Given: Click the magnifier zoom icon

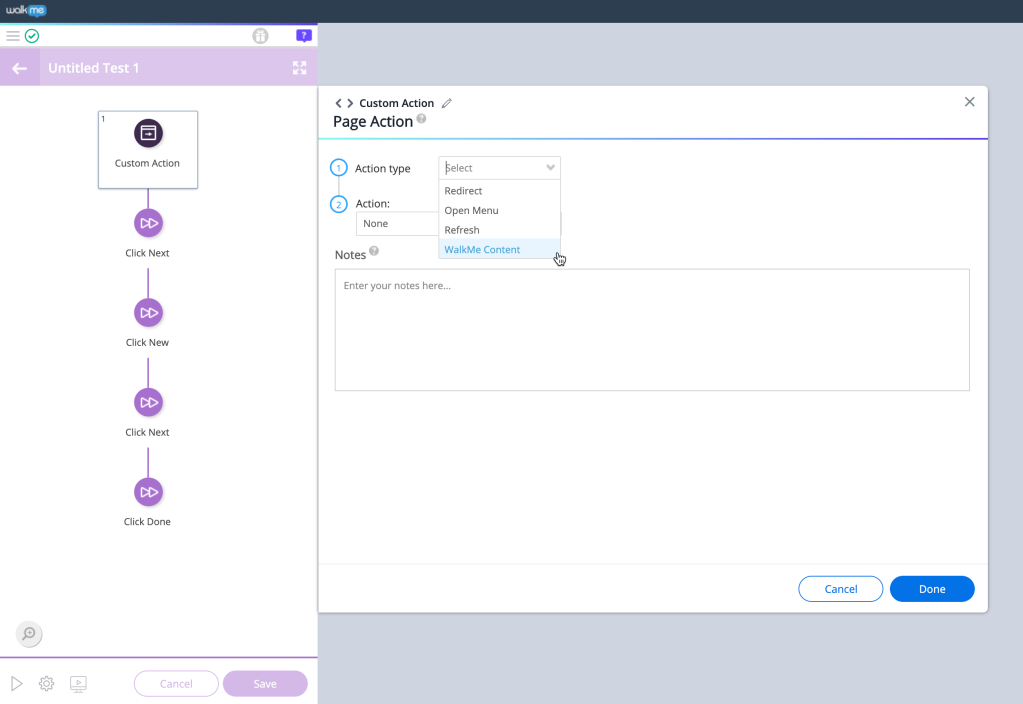Looking at the screenshot, I should click(29, 633).
